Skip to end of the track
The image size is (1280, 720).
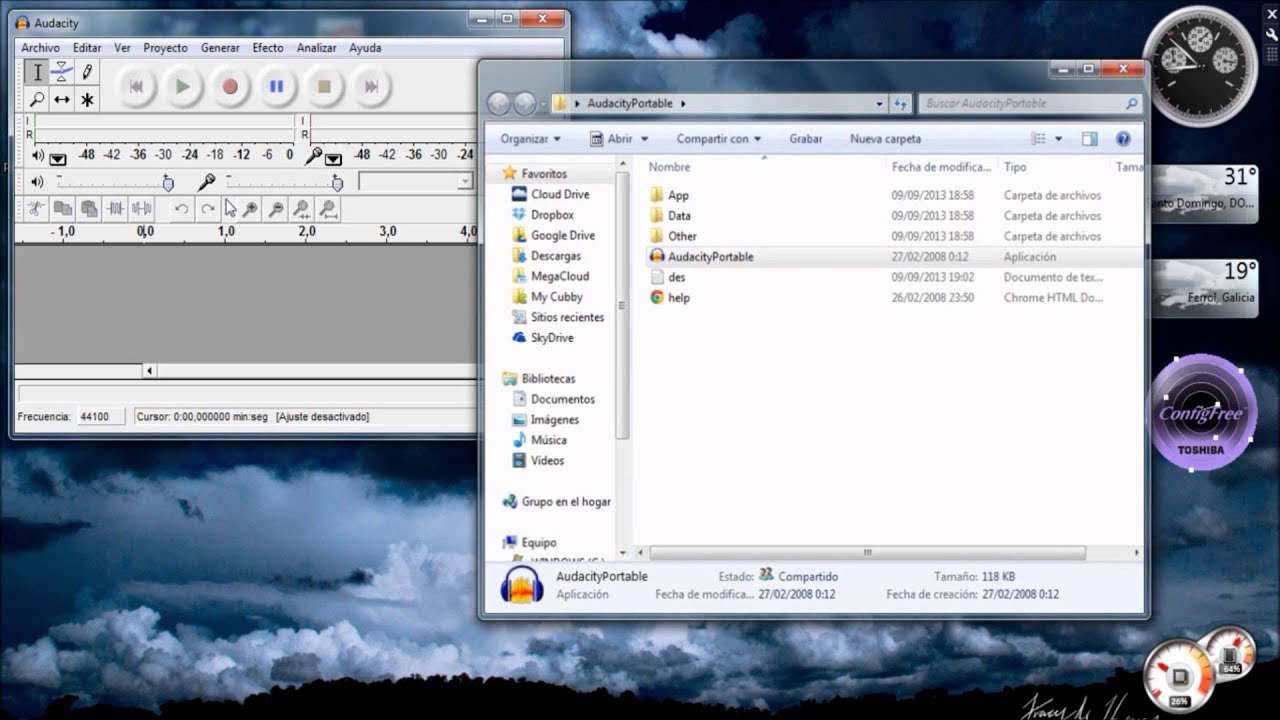[371, 87]
